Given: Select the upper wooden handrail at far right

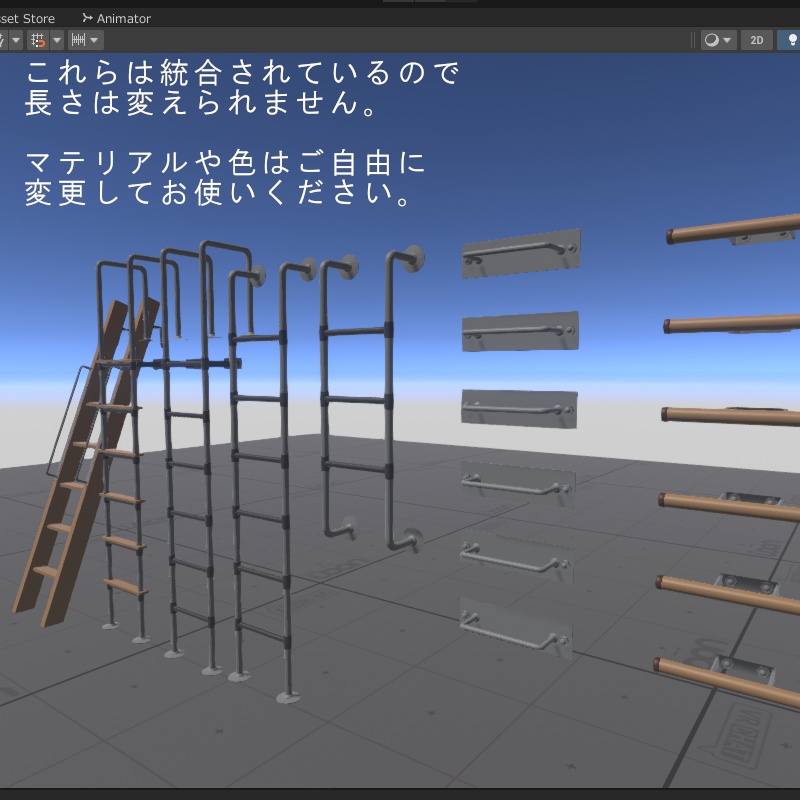Looking at the screenshot, I should point(730,240).
